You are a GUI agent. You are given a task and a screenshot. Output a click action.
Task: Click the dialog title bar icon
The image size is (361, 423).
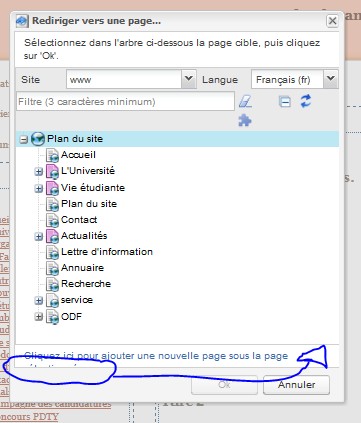tap(22, 21)
